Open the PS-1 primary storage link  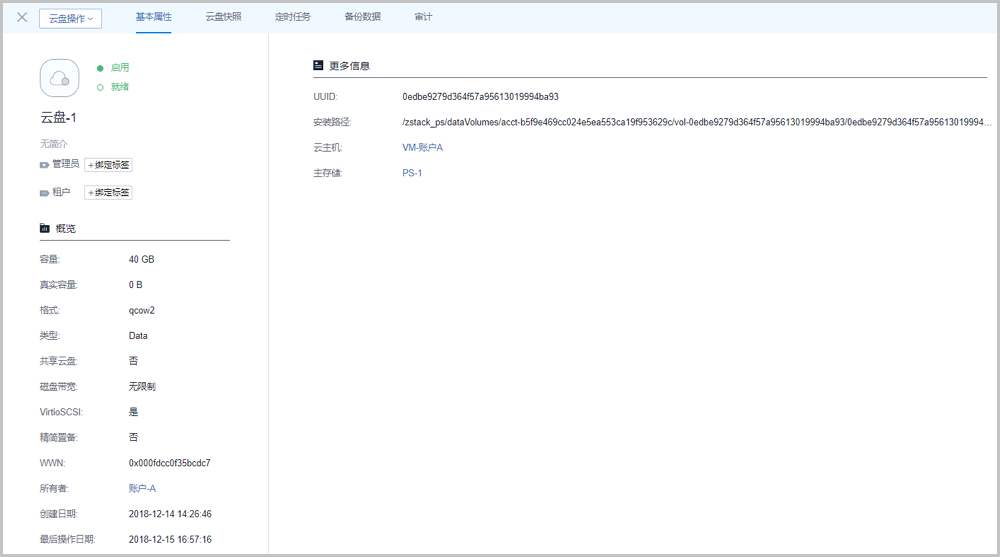412,173
